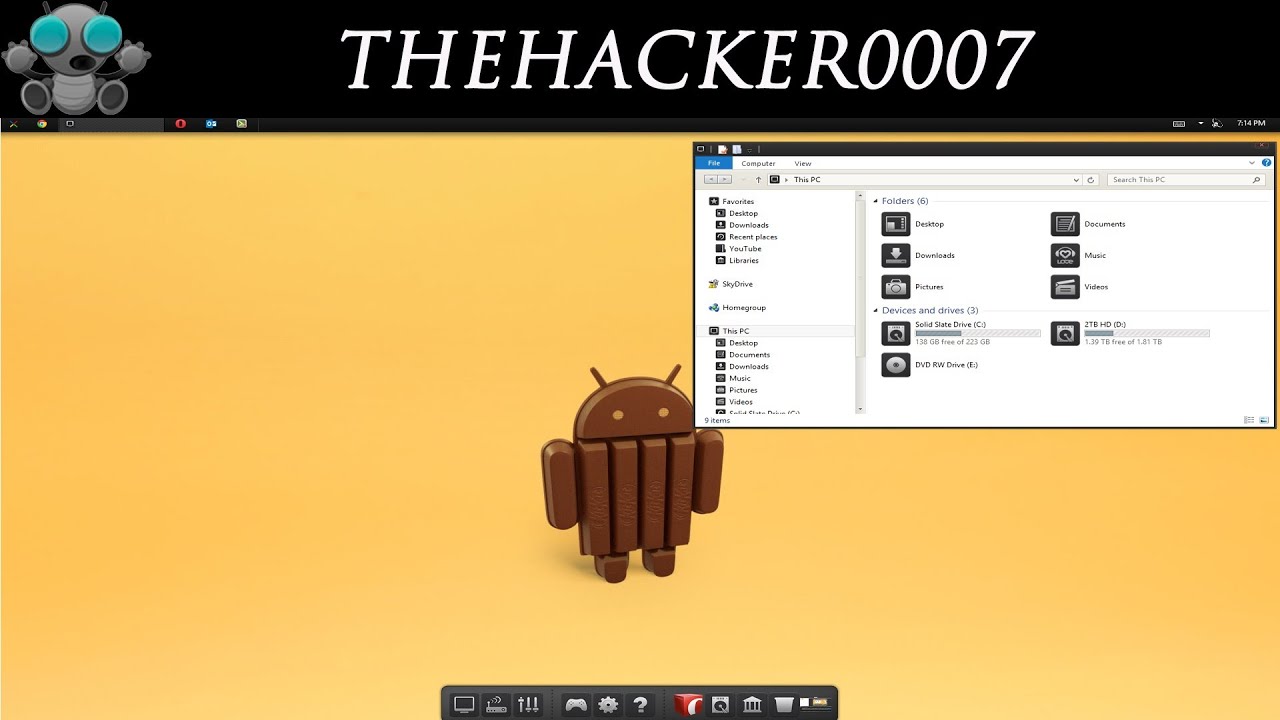Open the hard drive icon in dock
1280x720 pixels.
coord(720,704)
